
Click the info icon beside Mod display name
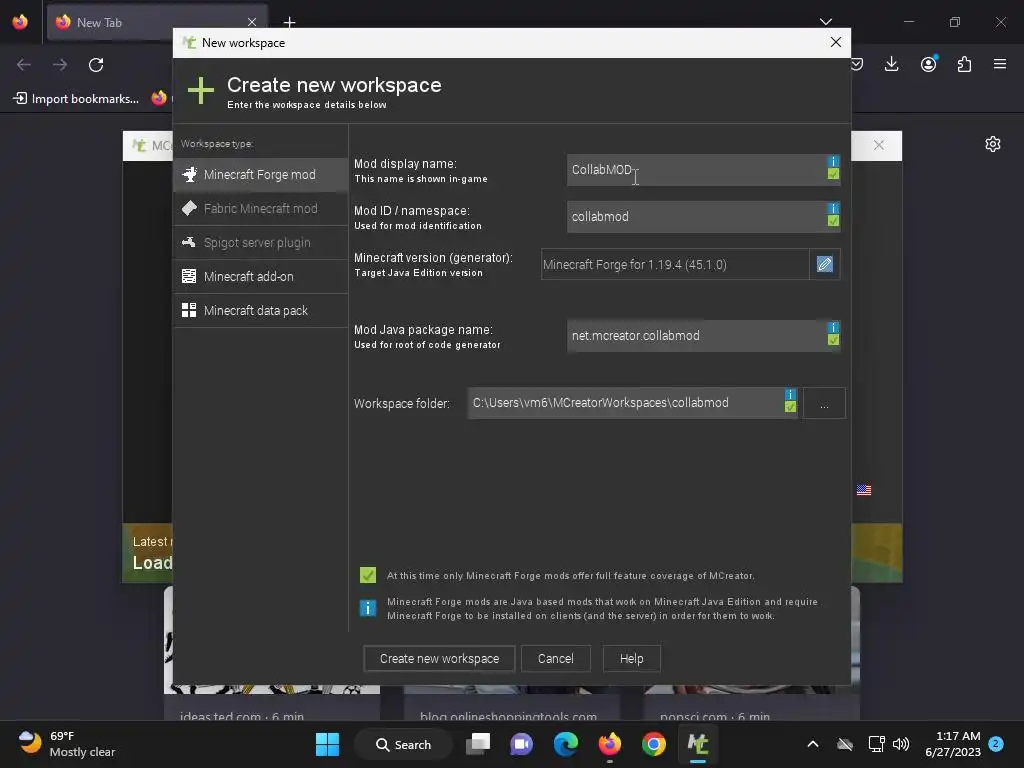tap(833, 161)
